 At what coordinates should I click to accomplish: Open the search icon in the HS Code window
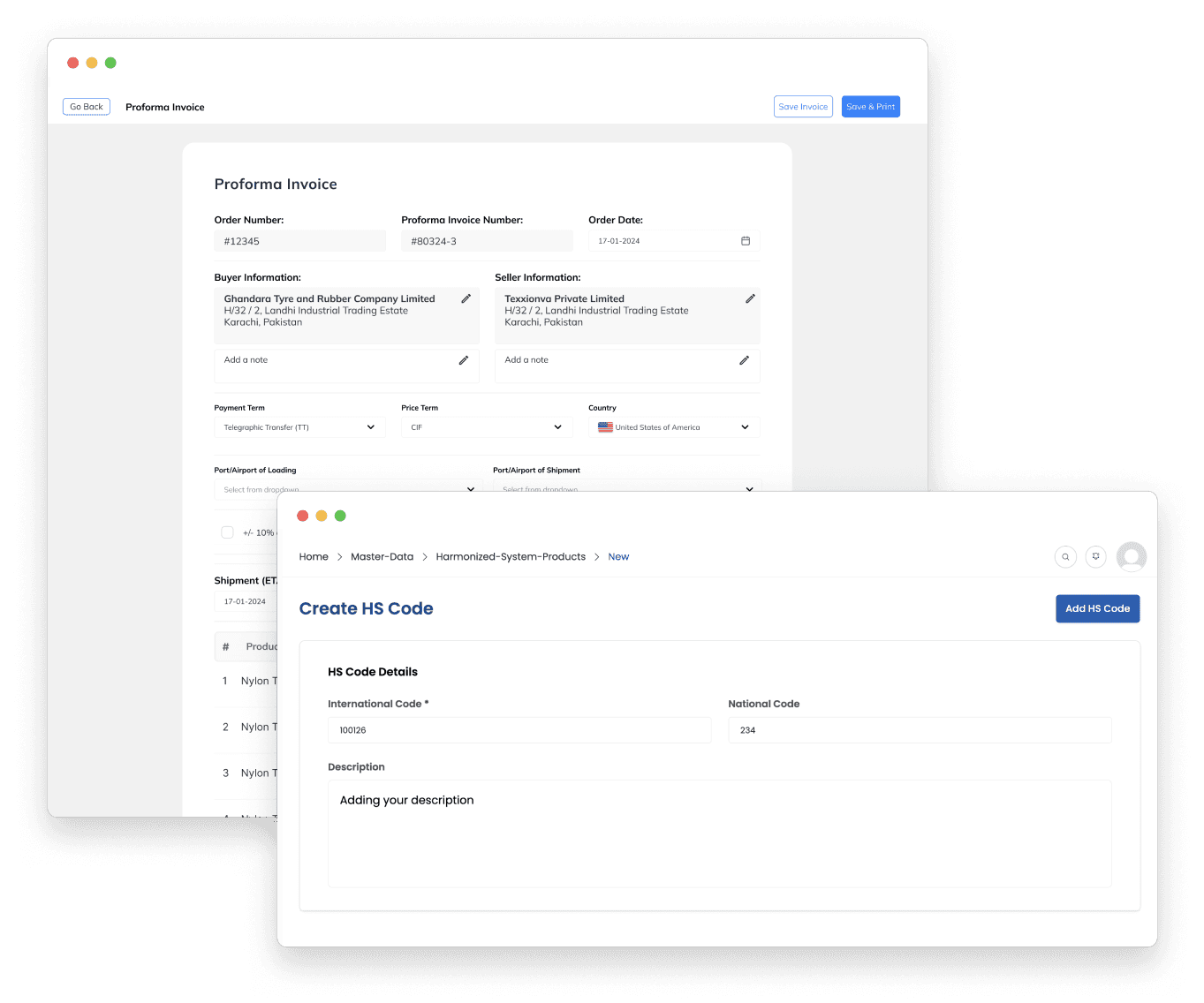pyautogui.click(x=1065, y=556)
